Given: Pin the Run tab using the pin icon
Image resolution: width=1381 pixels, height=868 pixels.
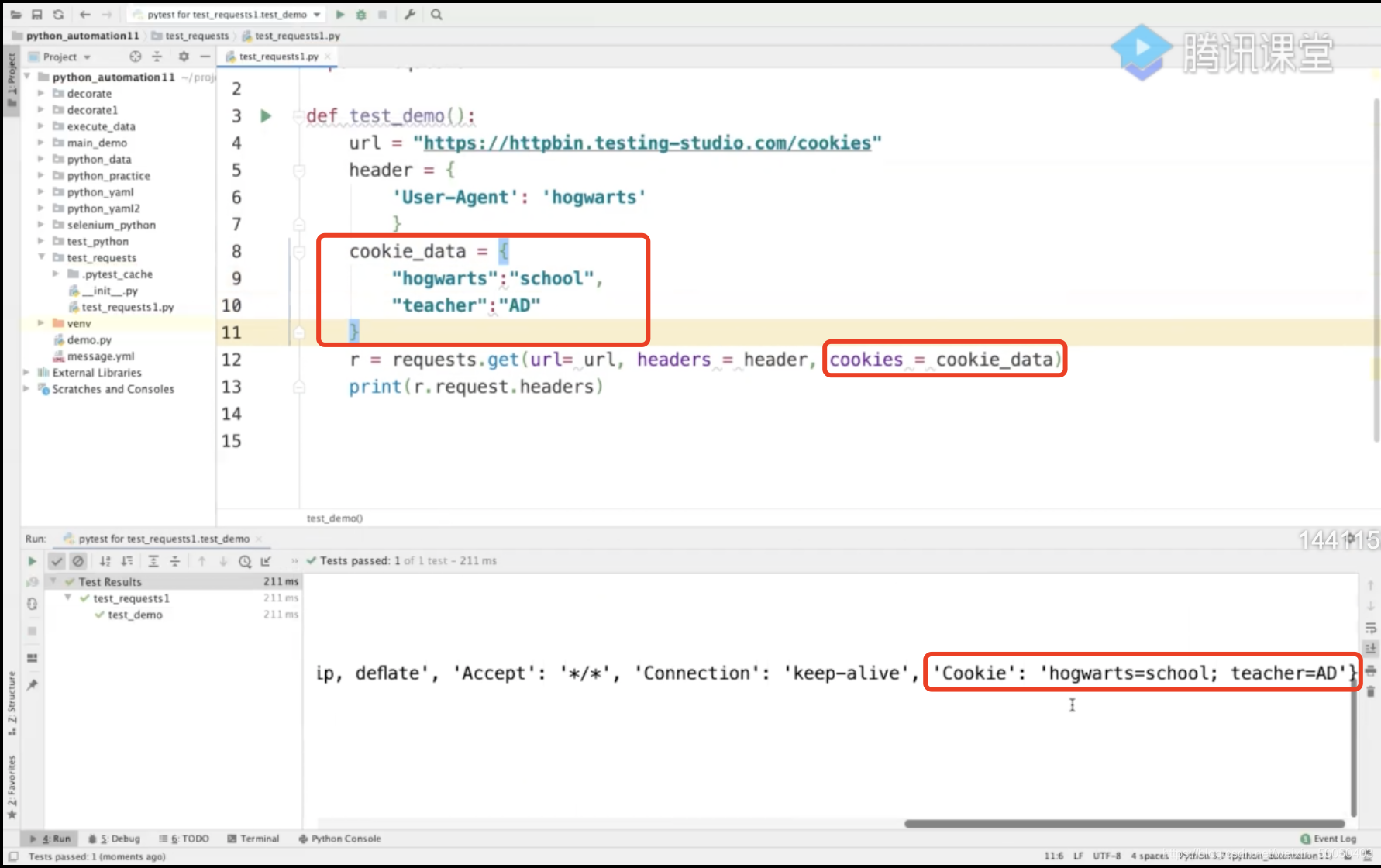Looking at the screenshot, I should point(32,685).
